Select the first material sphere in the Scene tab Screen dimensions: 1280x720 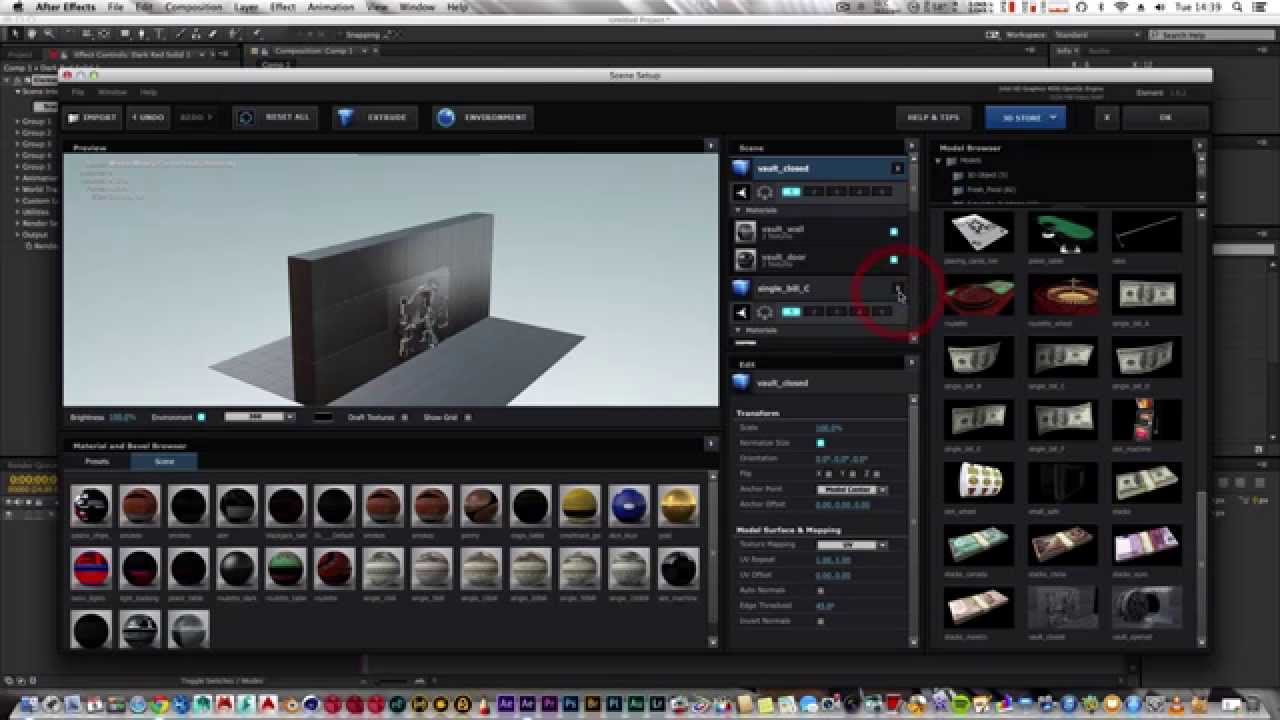(91, 506)
